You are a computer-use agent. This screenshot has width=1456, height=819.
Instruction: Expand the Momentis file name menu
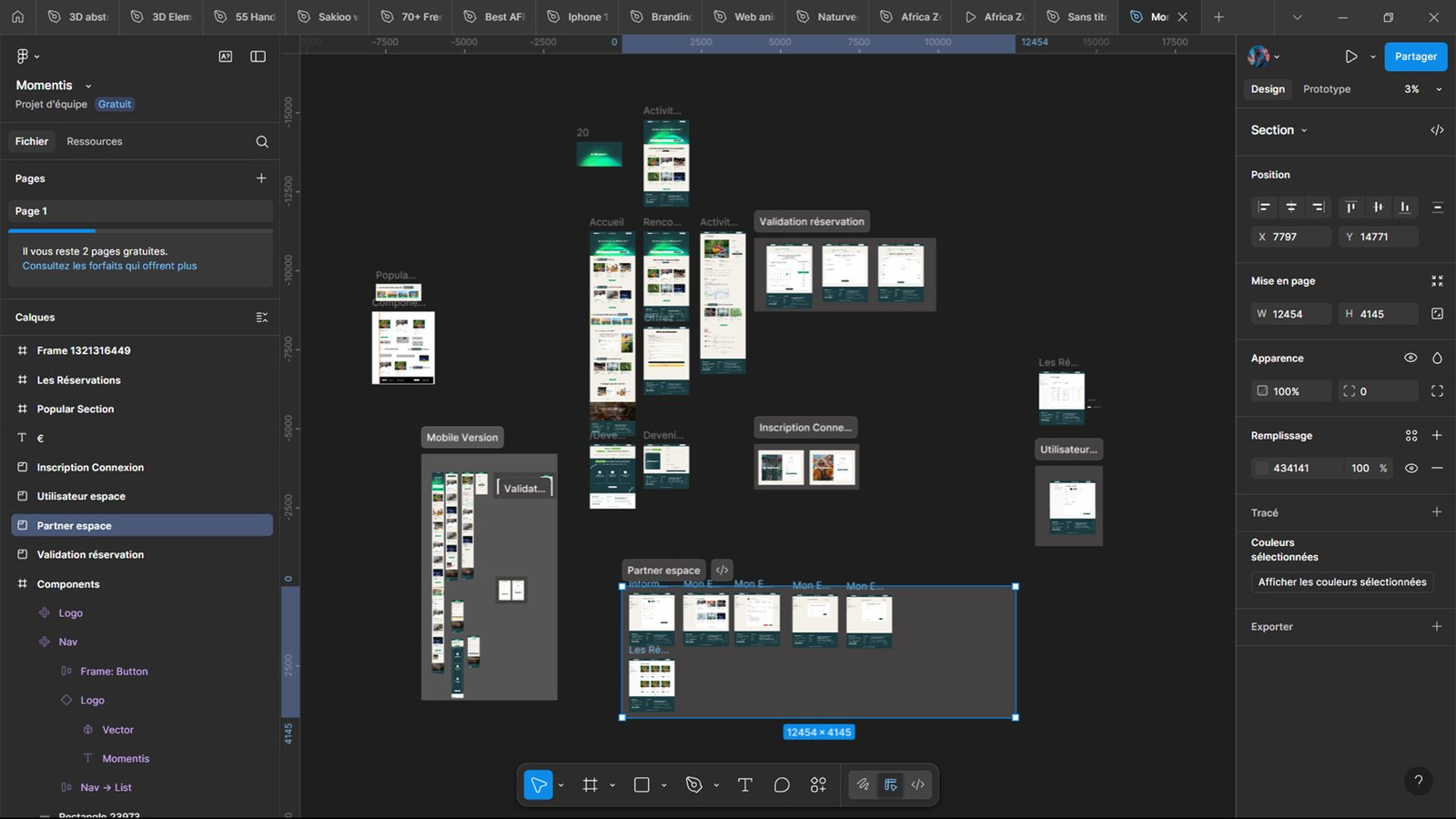(x=88, y=86)
